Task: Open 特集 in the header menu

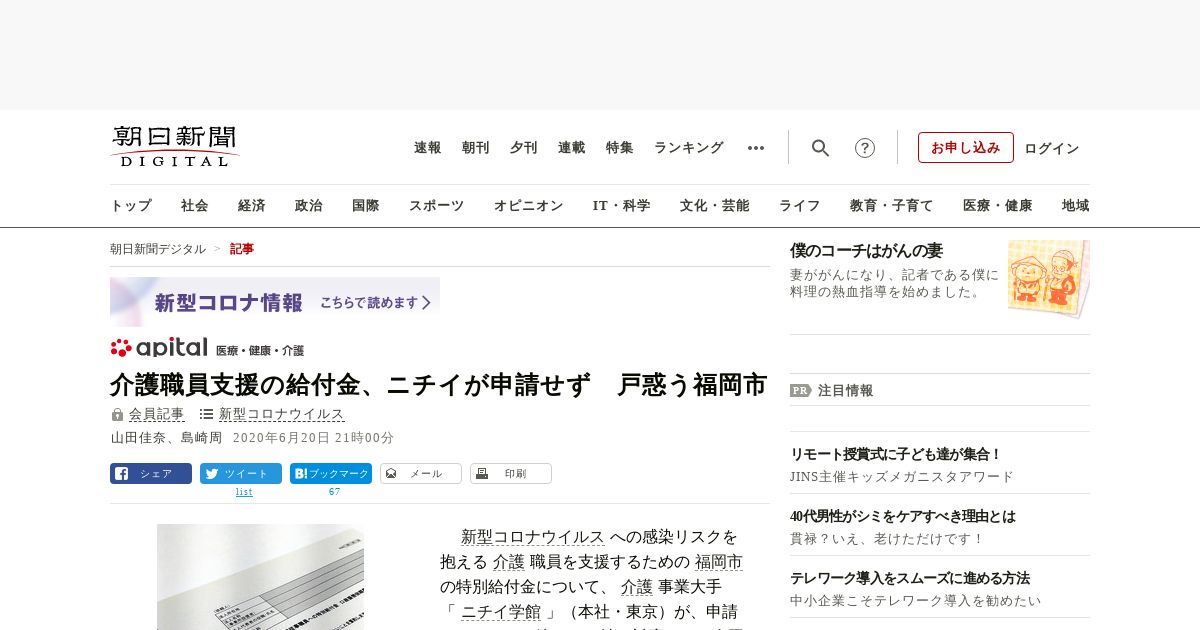Action: click(620, 148)
